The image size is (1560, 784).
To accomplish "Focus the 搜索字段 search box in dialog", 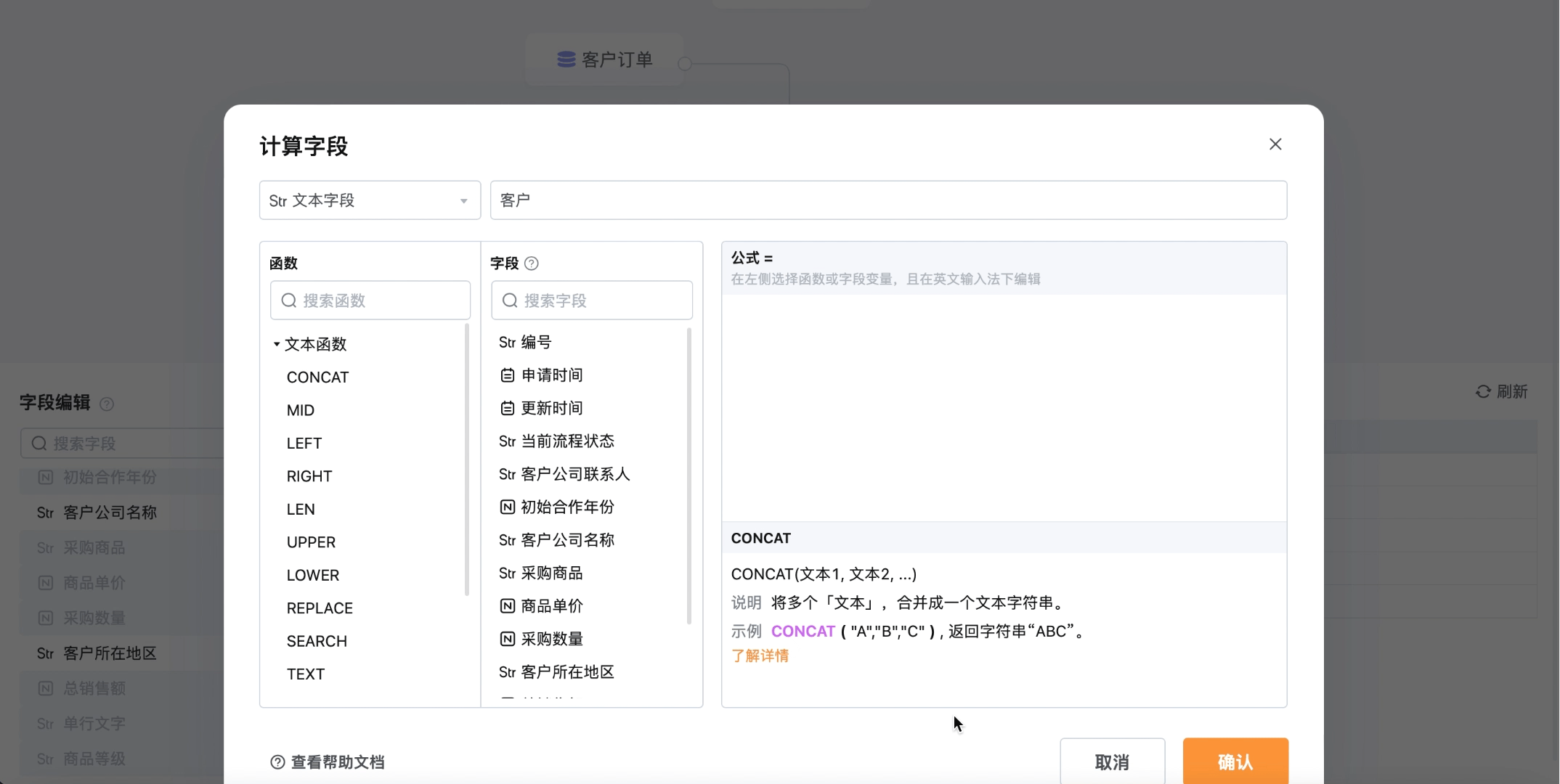I will pos(592,301).
